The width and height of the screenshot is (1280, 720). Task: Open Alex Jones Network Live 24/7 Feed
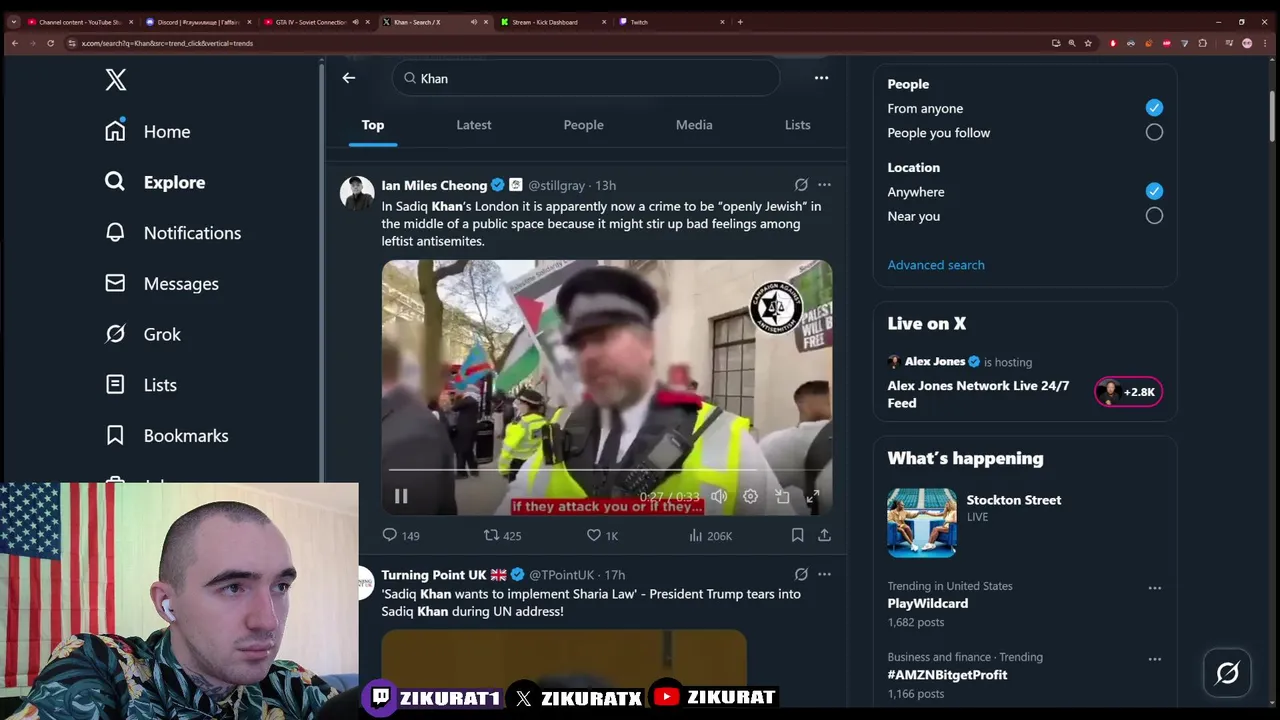tap(978, 394)
